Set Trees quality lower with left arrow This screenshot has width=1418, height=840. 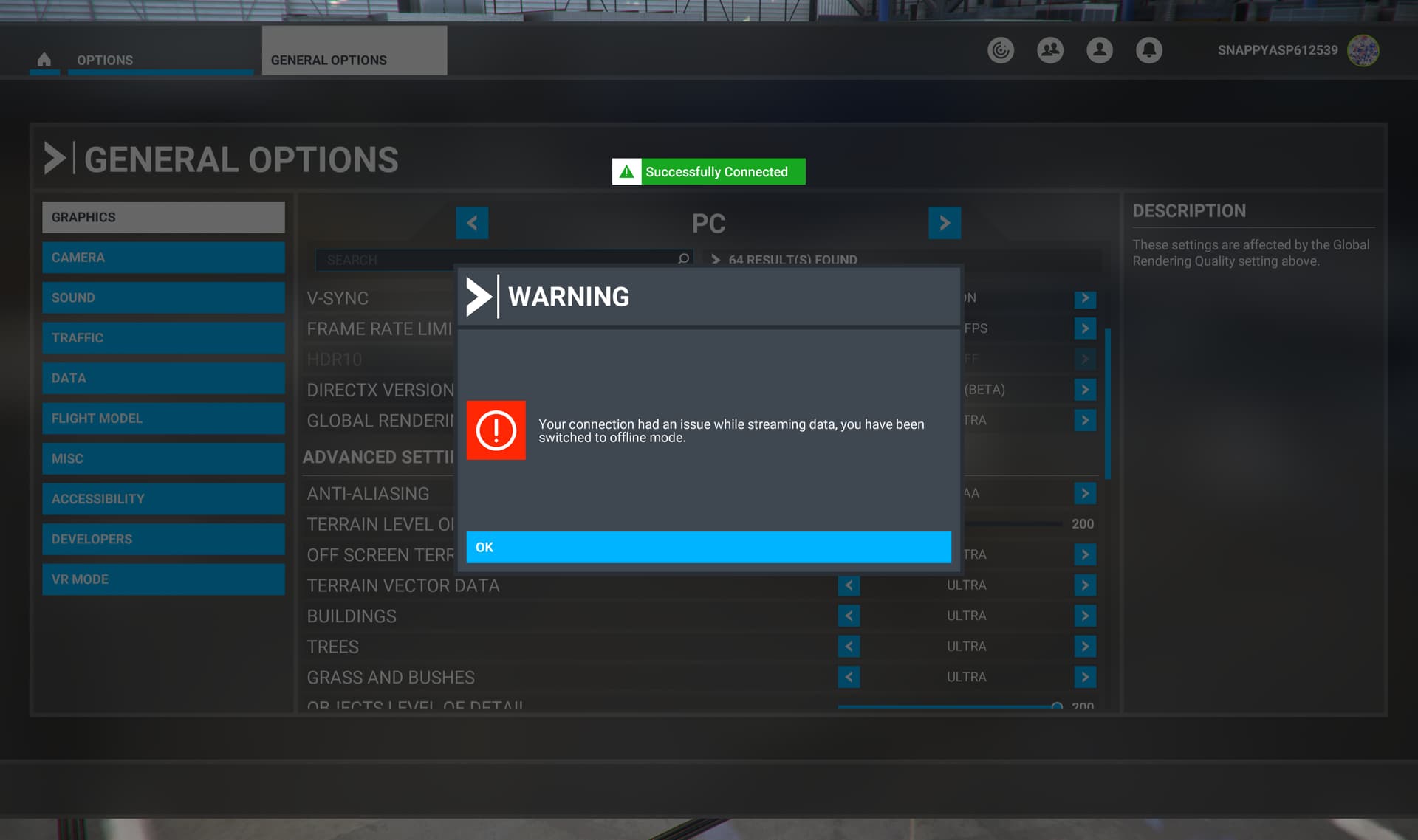tap(849, 647)
